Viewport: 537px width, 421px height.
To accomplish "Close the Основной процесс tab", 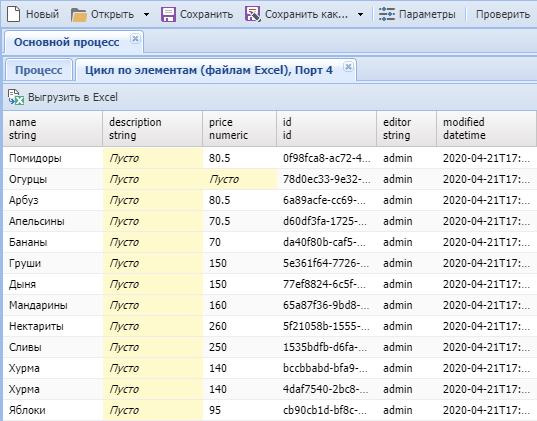I will click(135, 39).
